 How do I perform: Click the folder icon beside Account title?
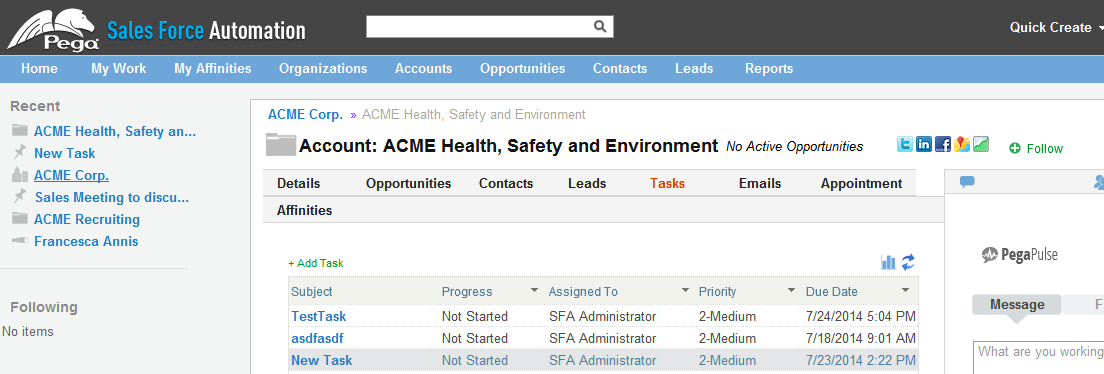click(280, 144)
